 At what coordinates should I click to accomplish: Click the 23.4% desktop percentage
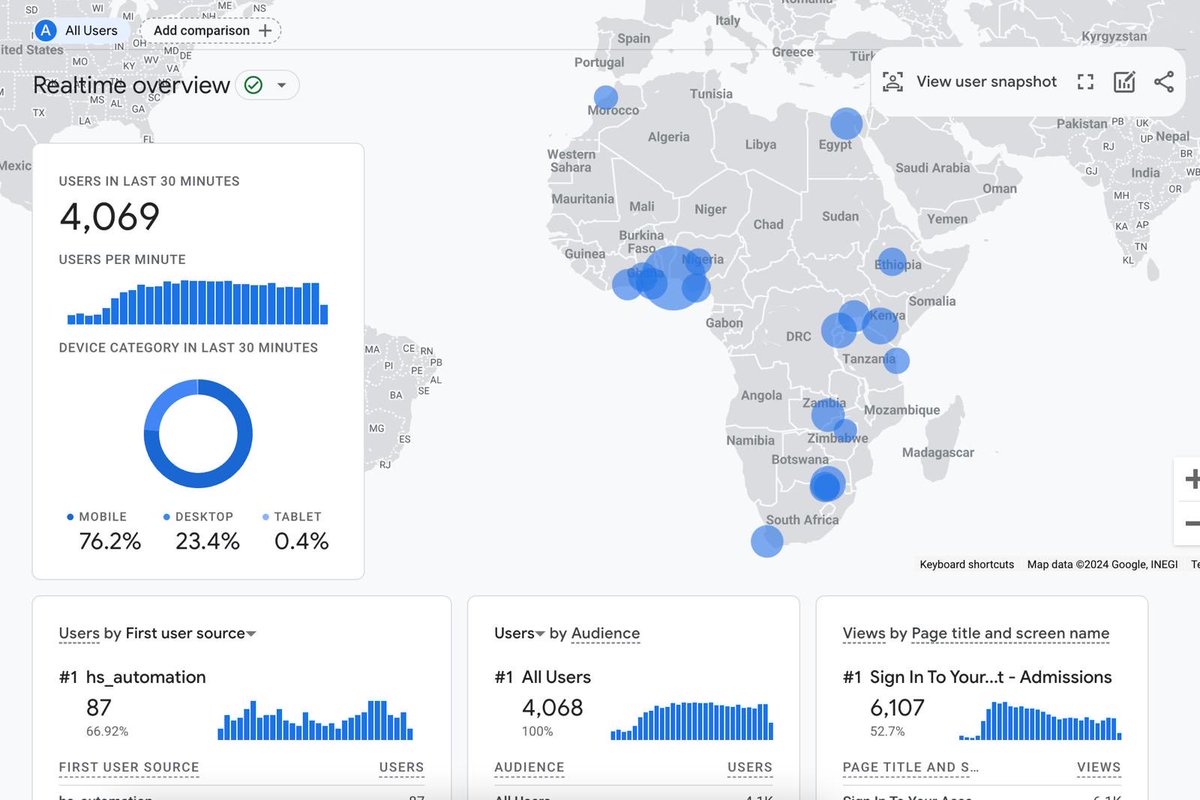(207, 542)
